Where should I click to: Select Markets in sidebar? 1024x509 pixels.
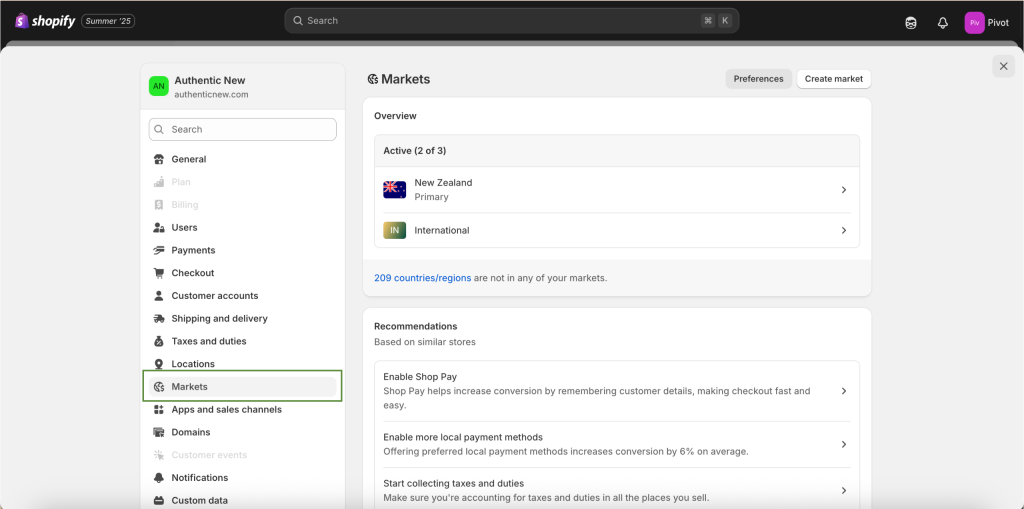(243, 387)
